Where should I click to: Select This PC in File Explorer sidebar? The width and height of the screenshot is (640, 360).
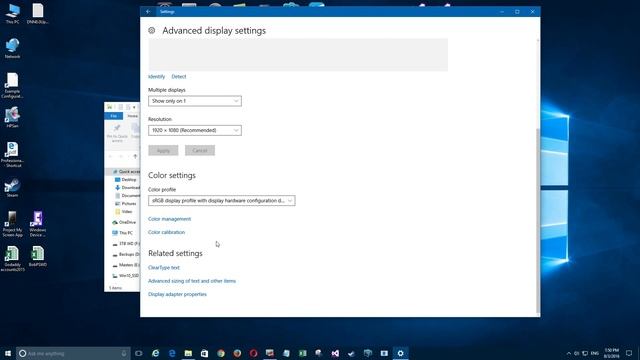[x=122, y=233]
